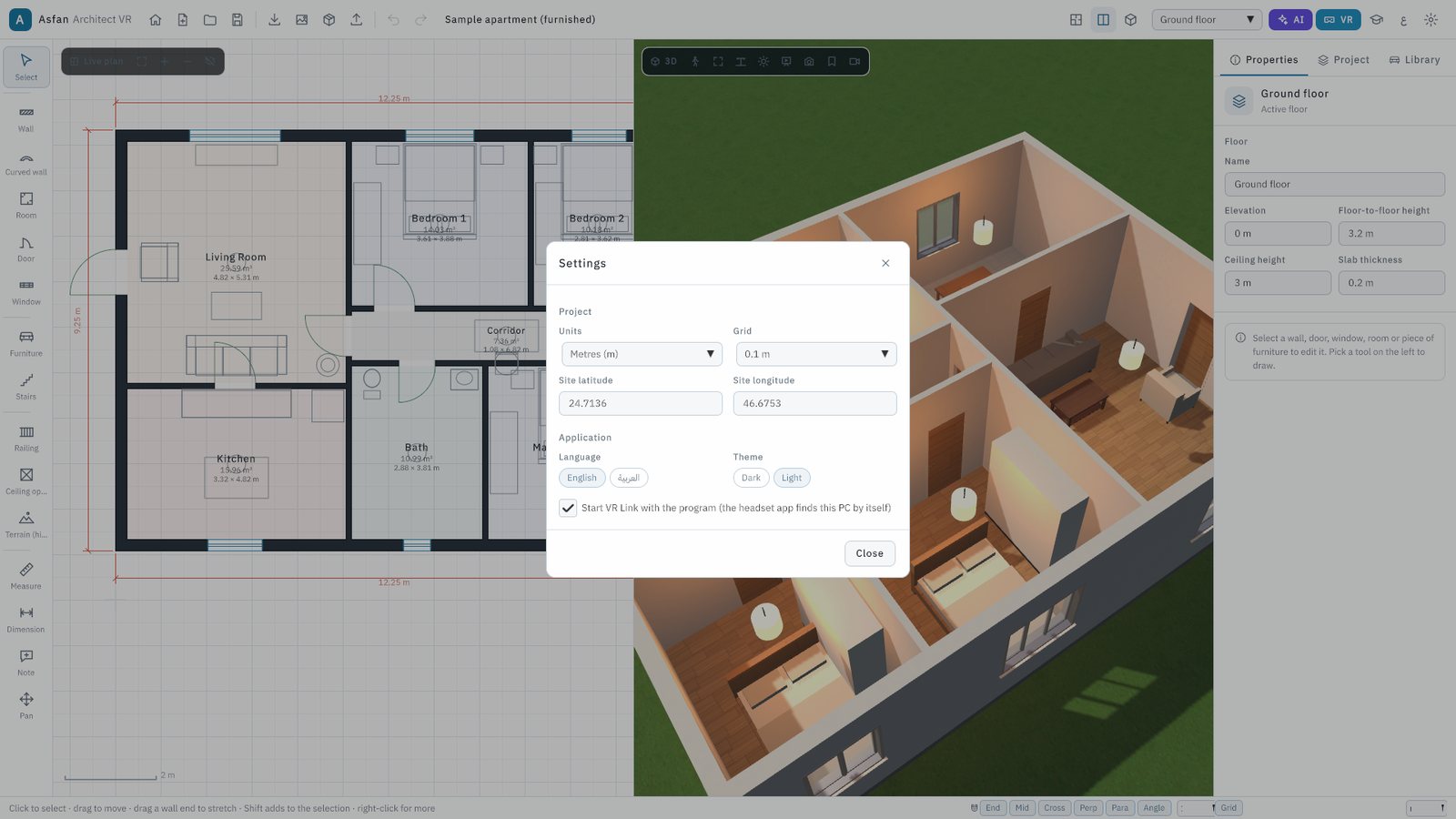Switch to split plan and 3D layout
Screen dimensions: 1456x819
pos(1103,19)
